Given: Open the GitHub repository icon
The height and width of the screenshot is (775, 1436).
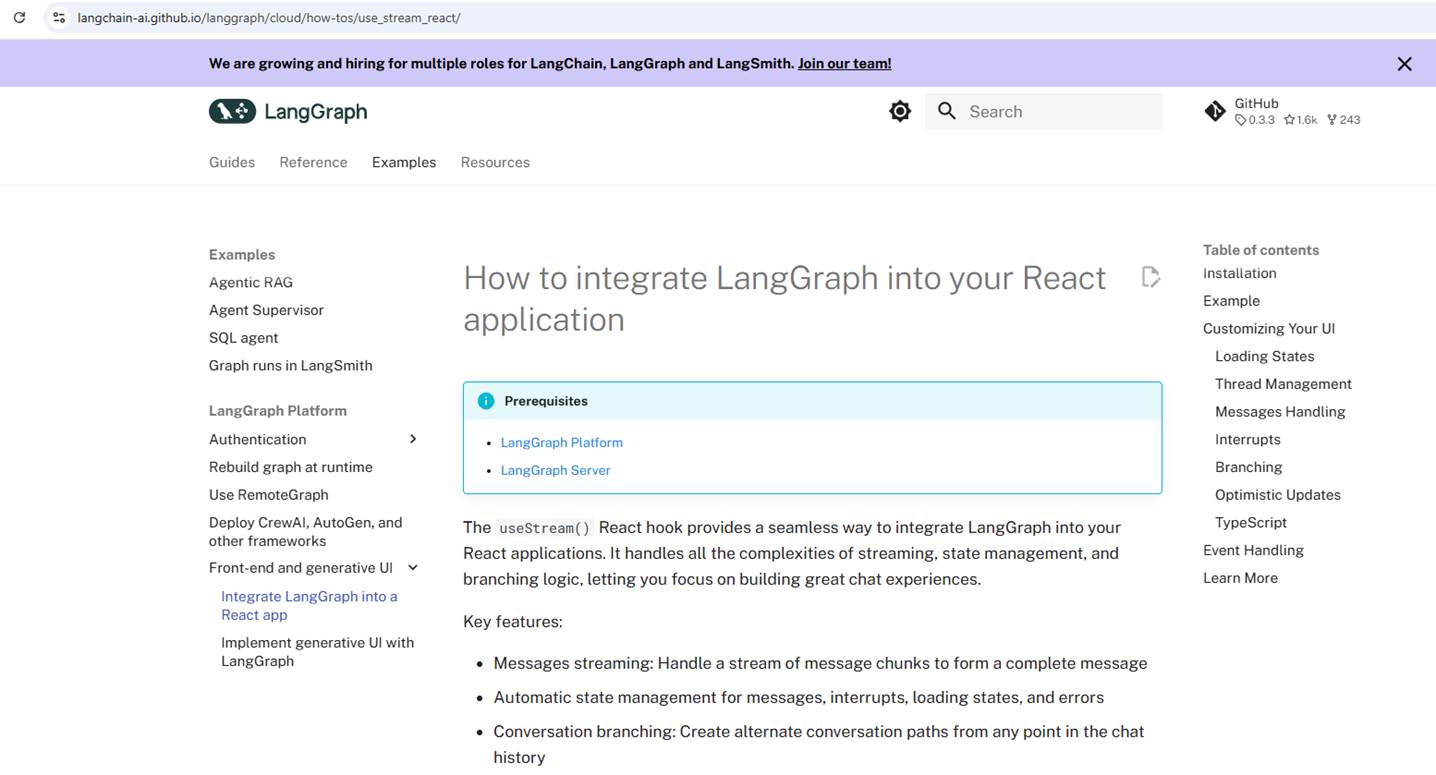Looking at the screenshot, I should pyautogui.click(x=1215, y=111).
